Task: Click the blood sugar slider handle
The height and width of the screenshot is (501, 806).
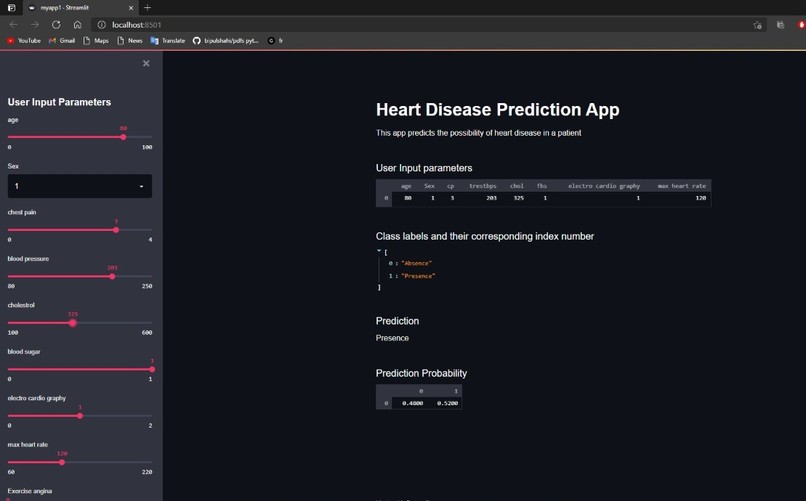Action: pyautogui.click(x=152, y=369)
